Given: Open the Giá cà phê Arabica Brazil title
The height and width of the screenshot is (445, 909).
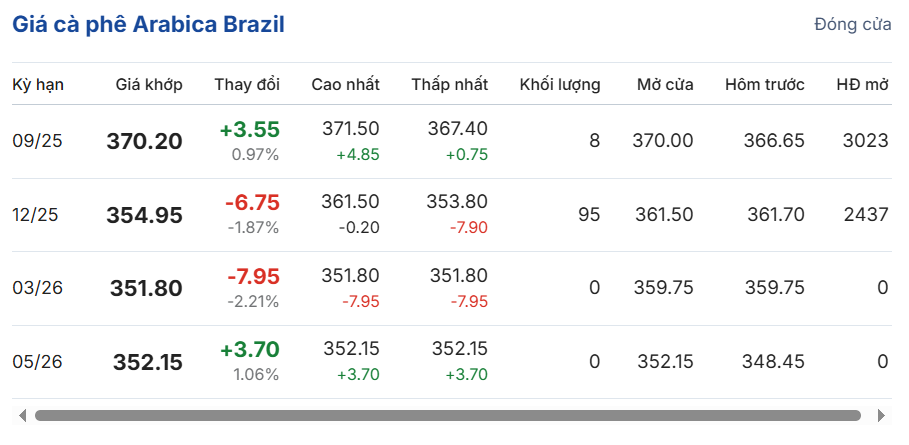Looking at the screenshot, I should click(x=148, y=25).
